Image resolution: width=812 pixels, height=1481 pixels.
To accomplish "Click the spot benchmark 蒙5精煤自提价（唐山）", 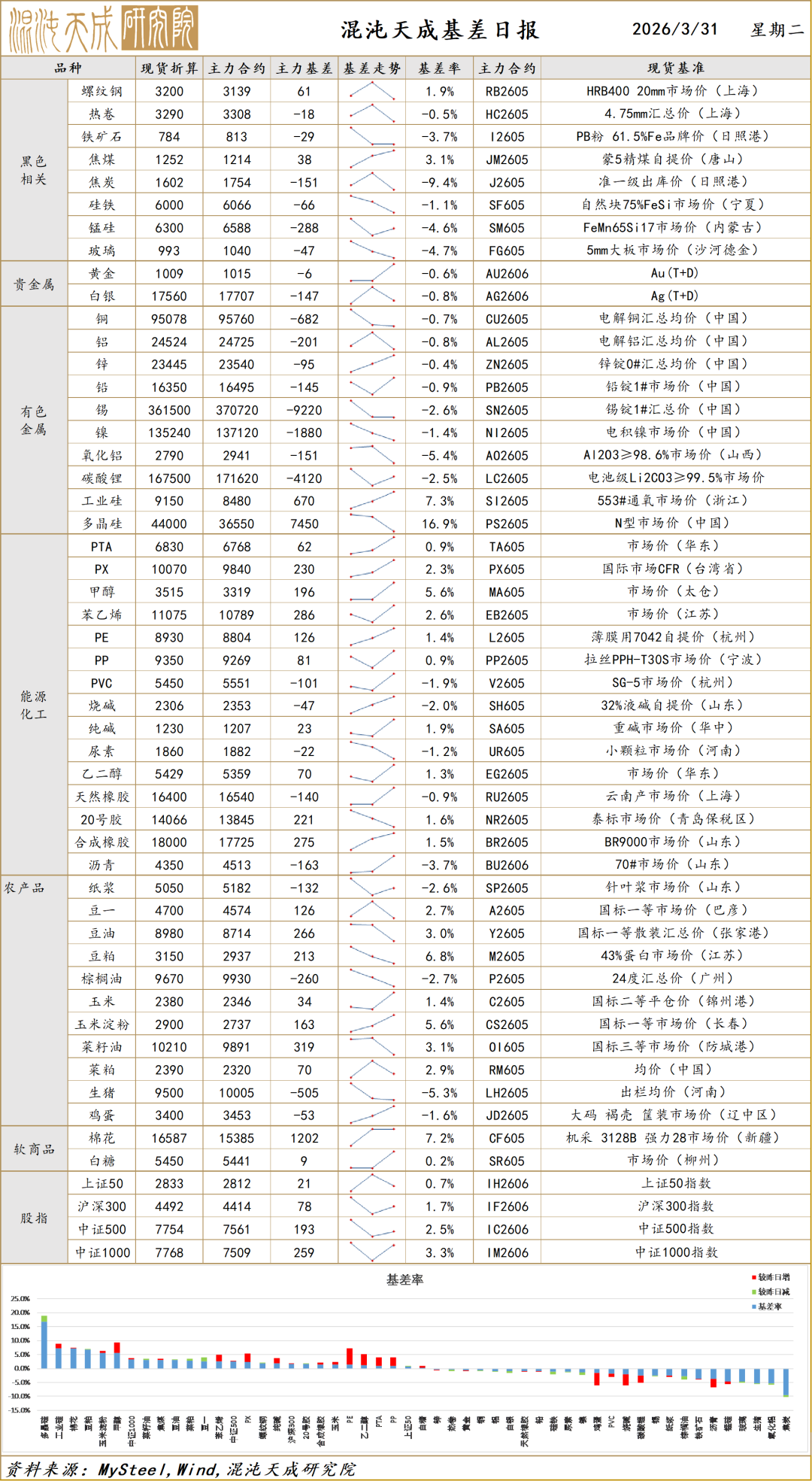I will click(673, 159).
